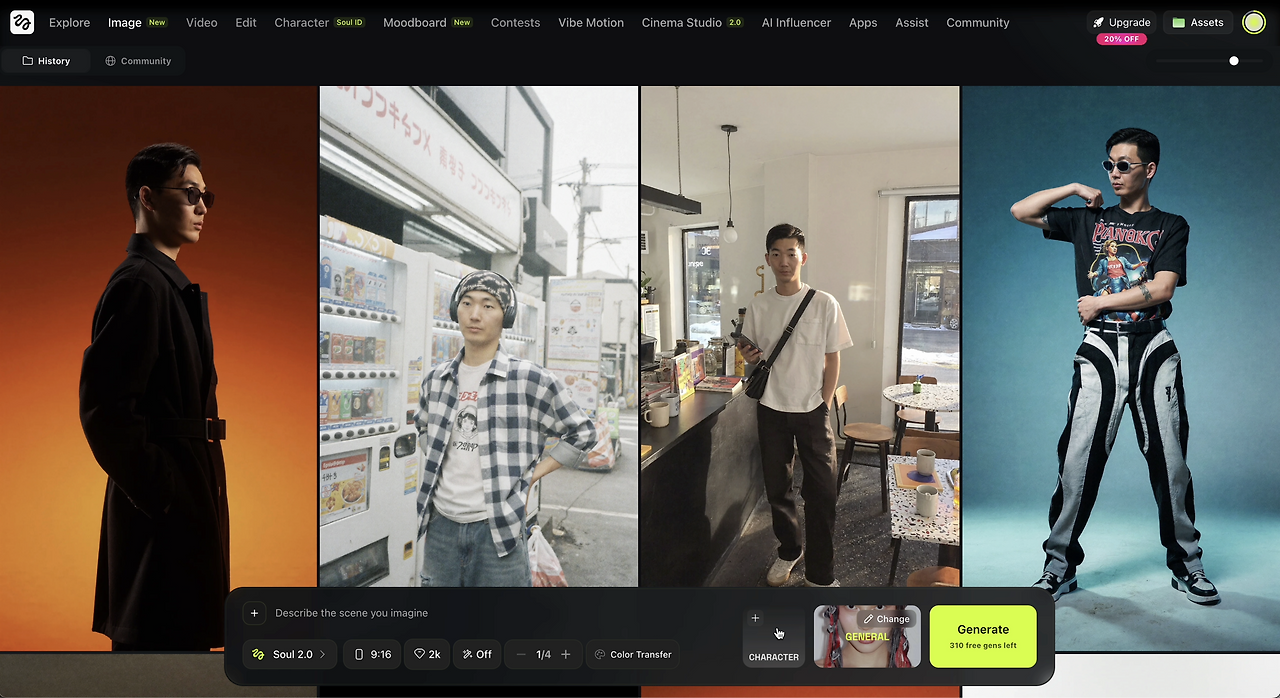Click Change on the GENERAL character
Image resolution: width=1280 pixels, height=698 pixels.
tap(886, 618)
